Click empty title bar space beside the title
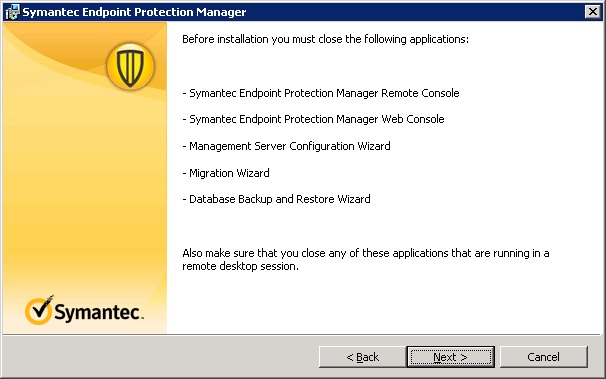 click(x=414, y=12)
